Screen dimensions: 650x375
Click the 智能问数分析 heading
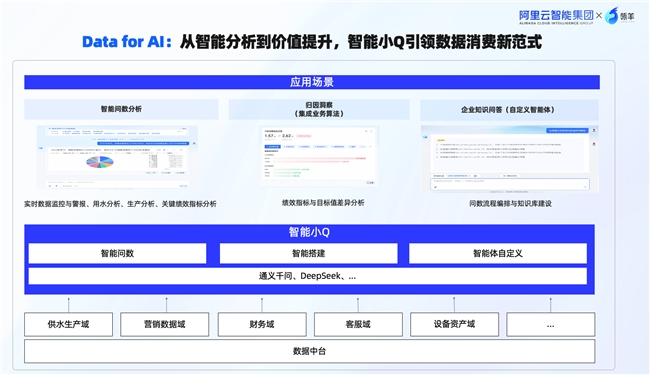(x=121, y=109)
